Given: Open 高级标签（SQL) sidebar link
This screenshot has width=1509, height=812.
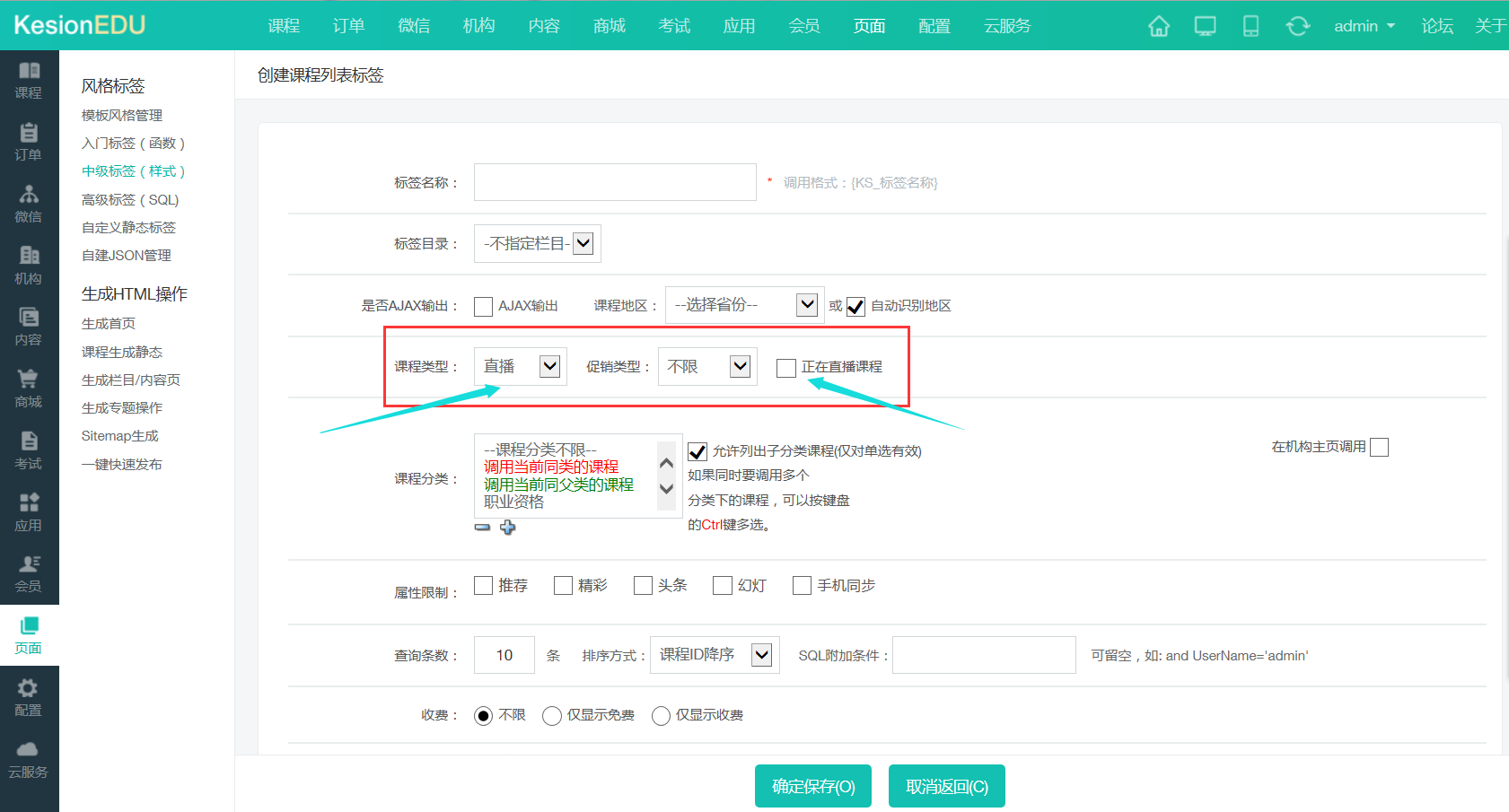Looking at the screenshot, I should pyautogui.click(x=130, y=199).
